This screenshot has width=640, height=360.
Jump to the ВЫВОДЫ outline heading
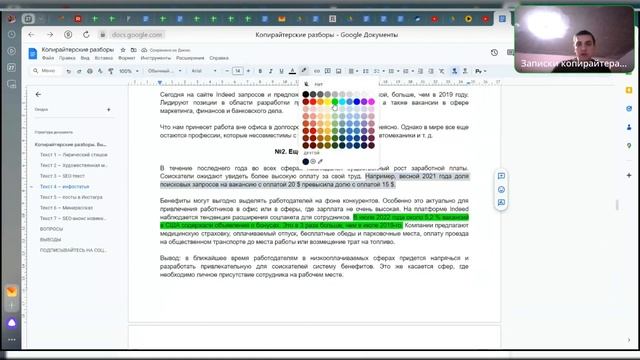click(x=51, y=240)
